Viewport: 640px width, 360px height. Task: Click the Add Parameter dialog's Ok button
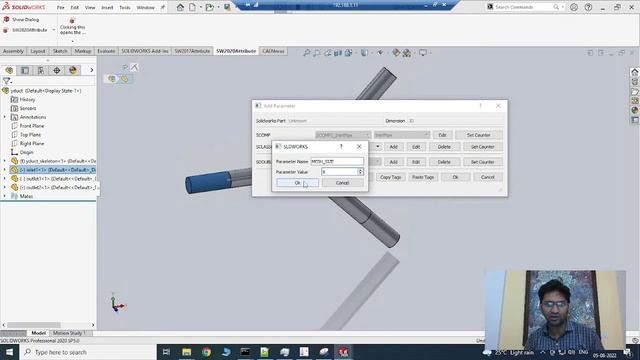tap(455, 177)
